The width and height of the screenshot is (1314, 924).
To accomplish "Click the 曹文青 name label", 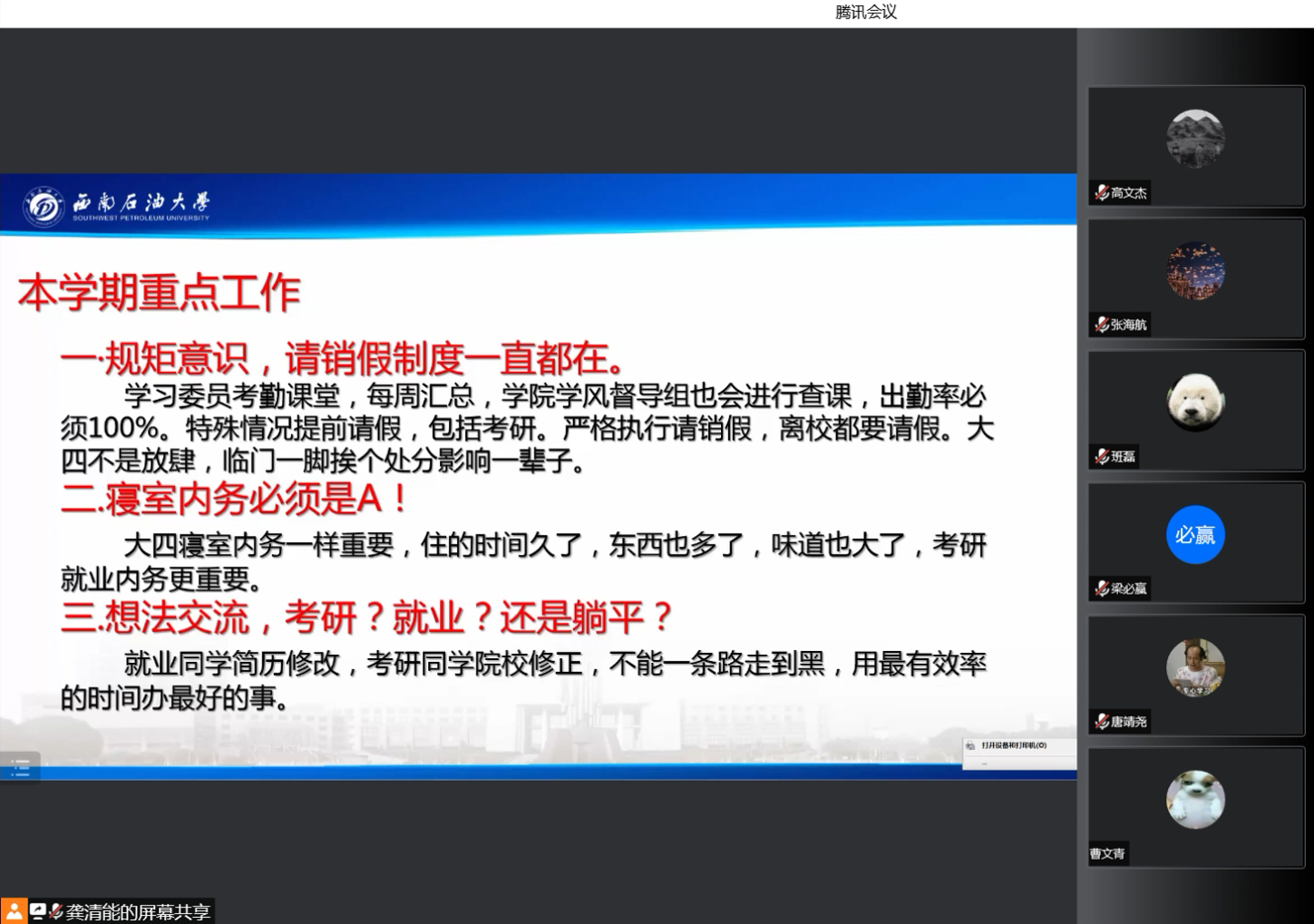I will pos(1107,853).
